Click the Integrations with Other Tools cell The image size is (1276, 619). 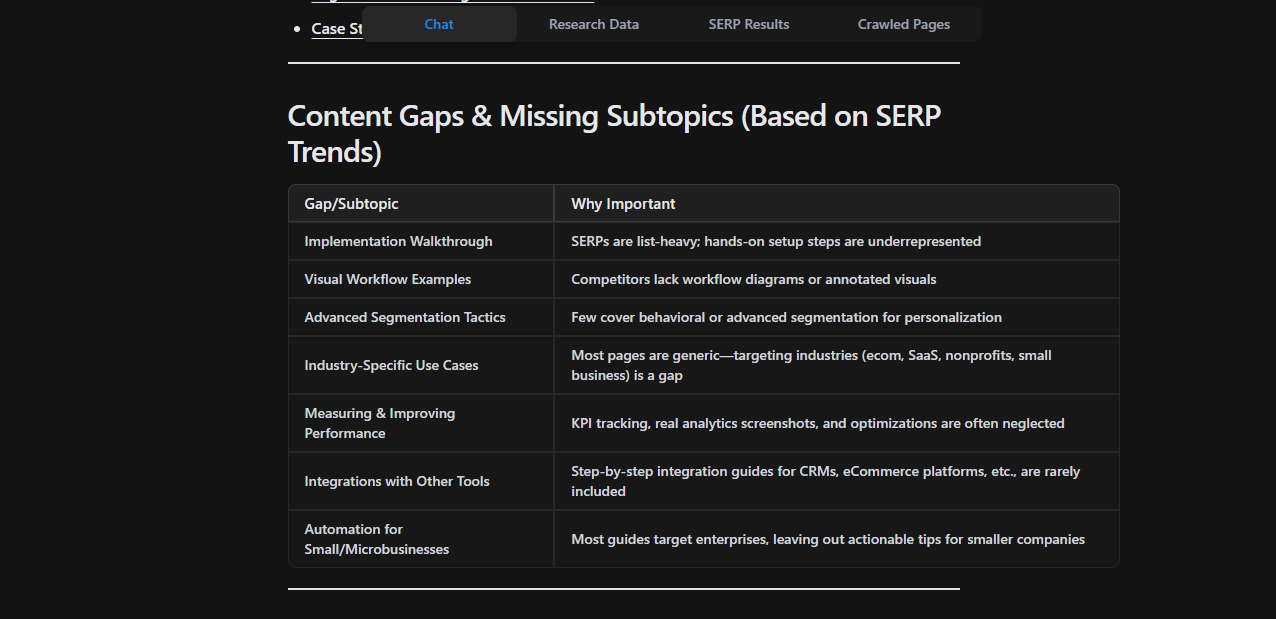(x=396, y=481)
